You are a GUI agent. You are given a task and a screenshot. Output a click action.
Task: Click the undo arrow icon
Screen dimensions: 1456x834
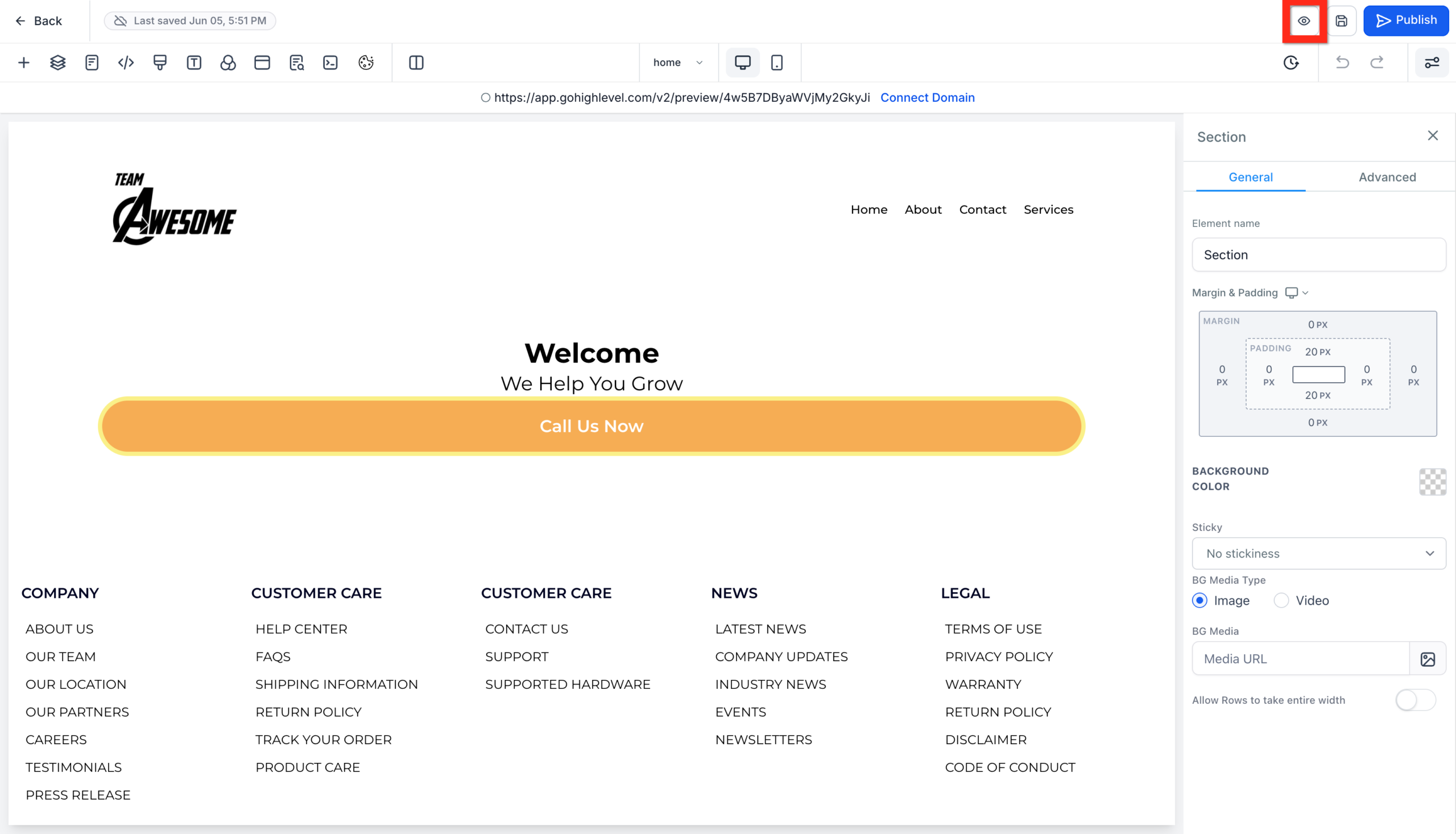click(1342, 63)
